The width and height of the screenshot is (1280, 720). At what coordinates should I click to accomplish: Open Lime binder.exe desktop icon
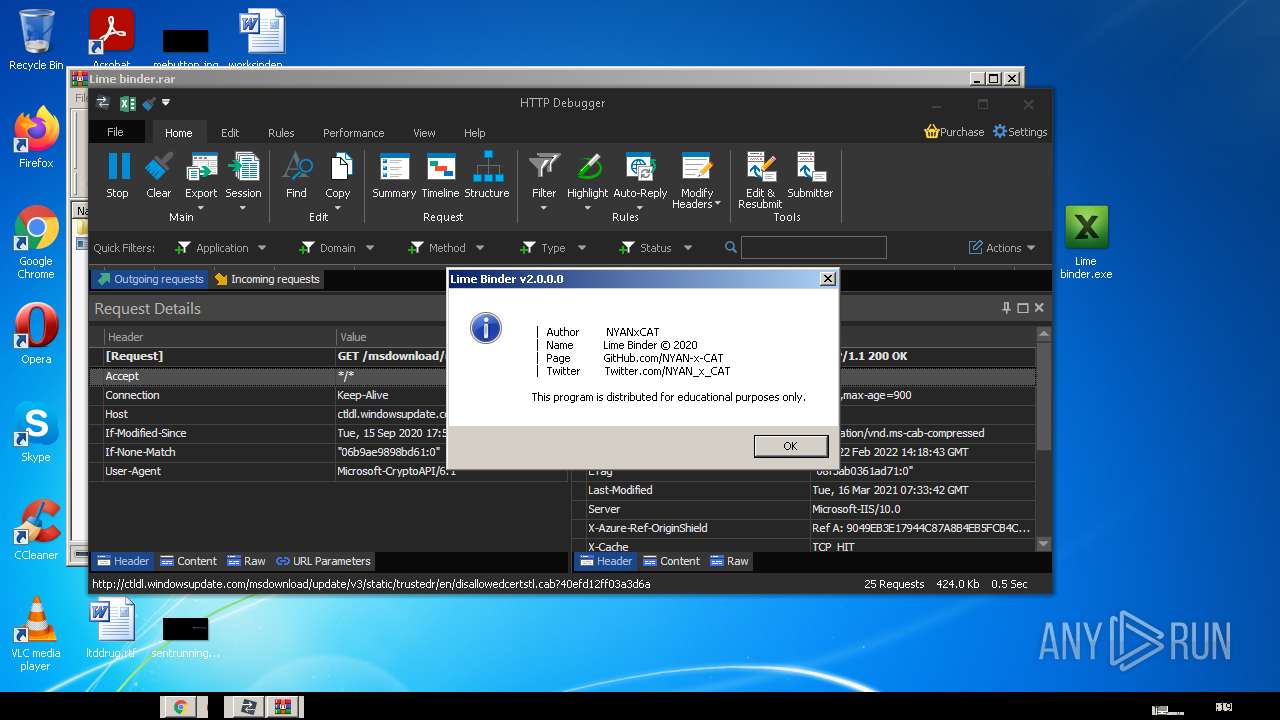(1086, 242)
